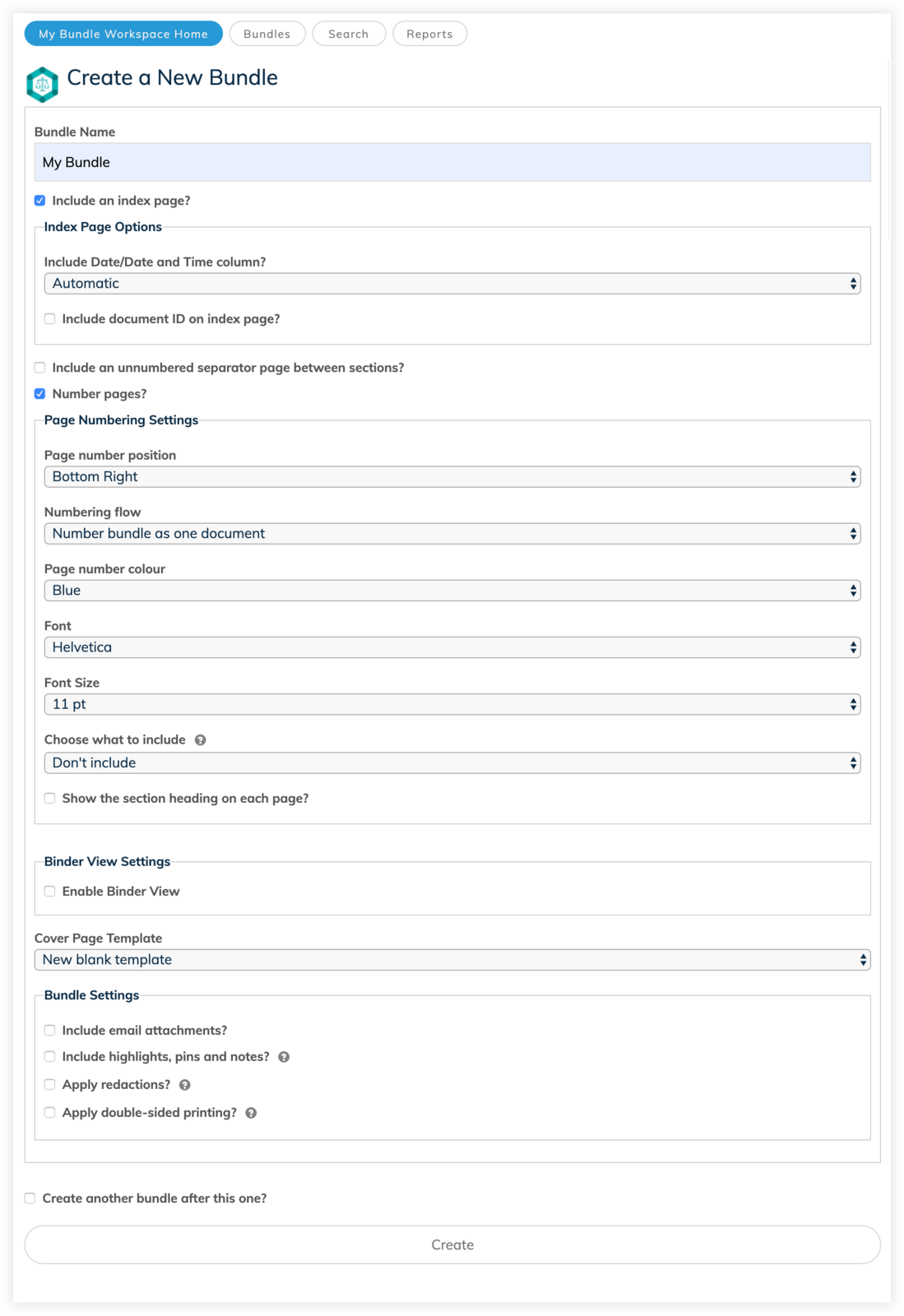
Task: Tick Apply double-sided printing checkbox
Action: [49, 1113]
